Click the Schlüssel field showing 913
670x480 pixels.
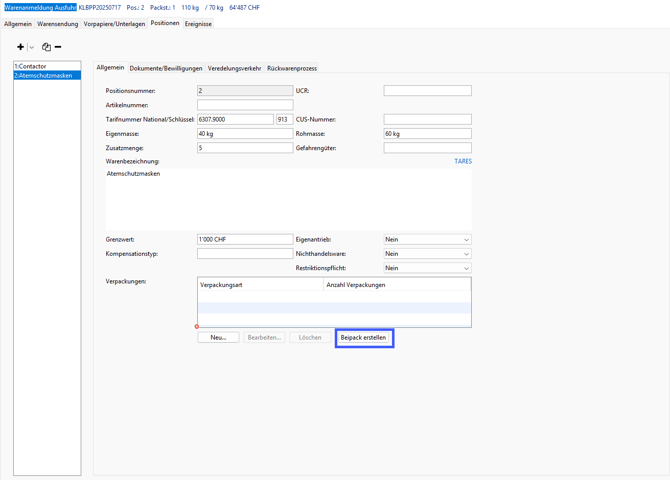click(285, 119)
